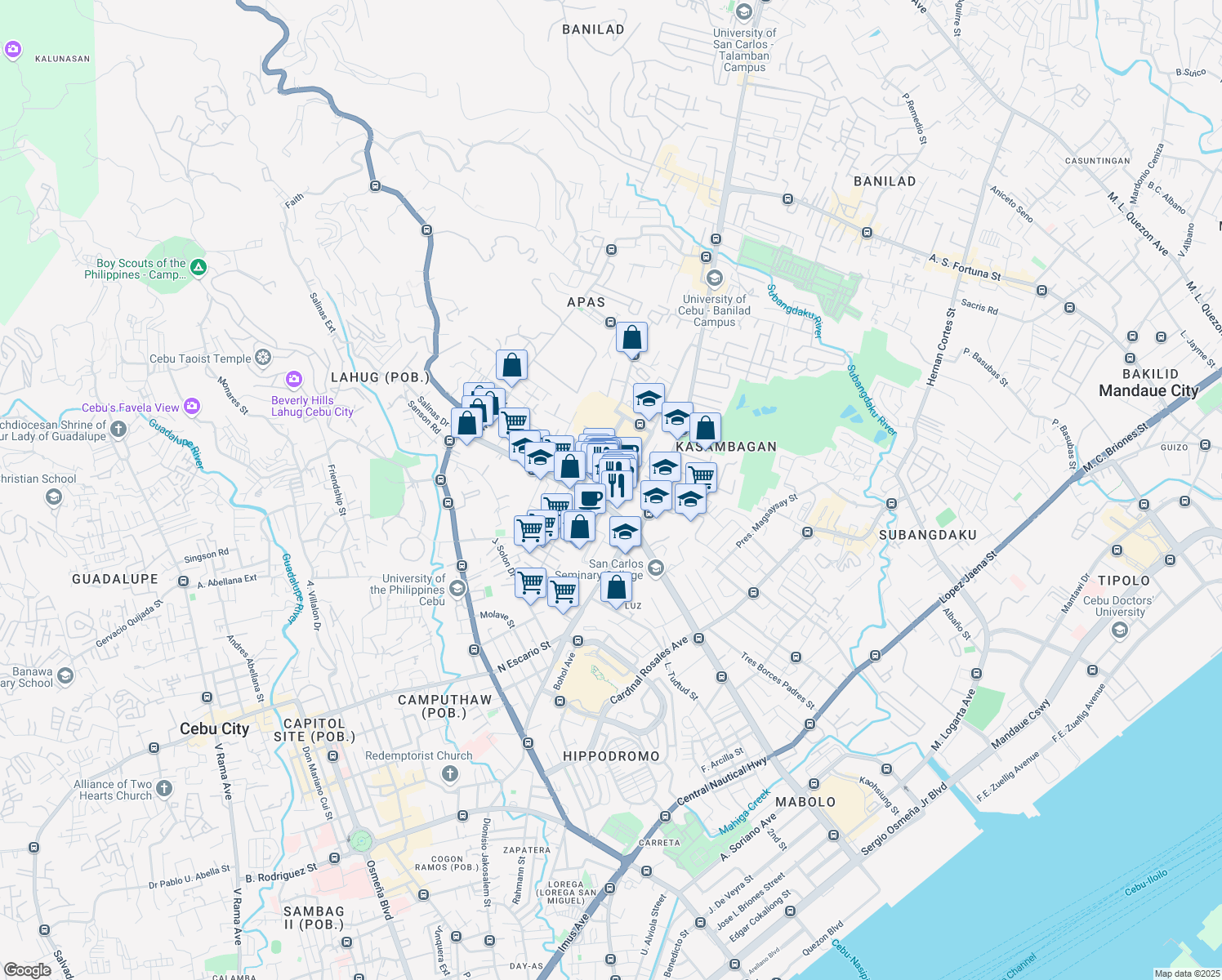Select the Hernan Cortes St label
1222x980 pixels.
(941, 347)
